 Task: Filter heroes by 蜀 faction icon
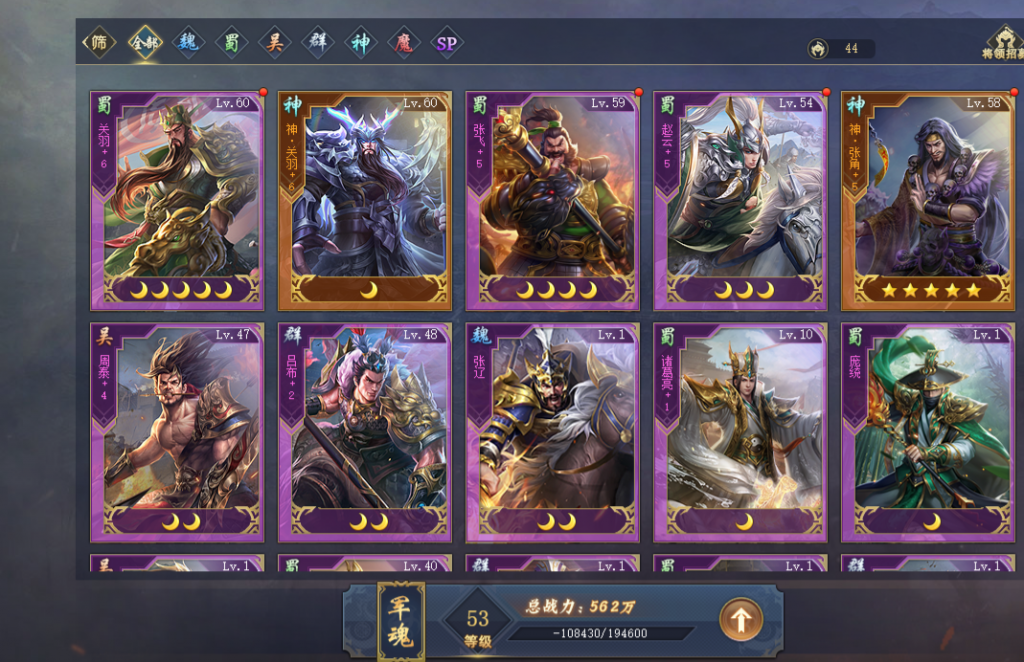(x=231, y=42)
